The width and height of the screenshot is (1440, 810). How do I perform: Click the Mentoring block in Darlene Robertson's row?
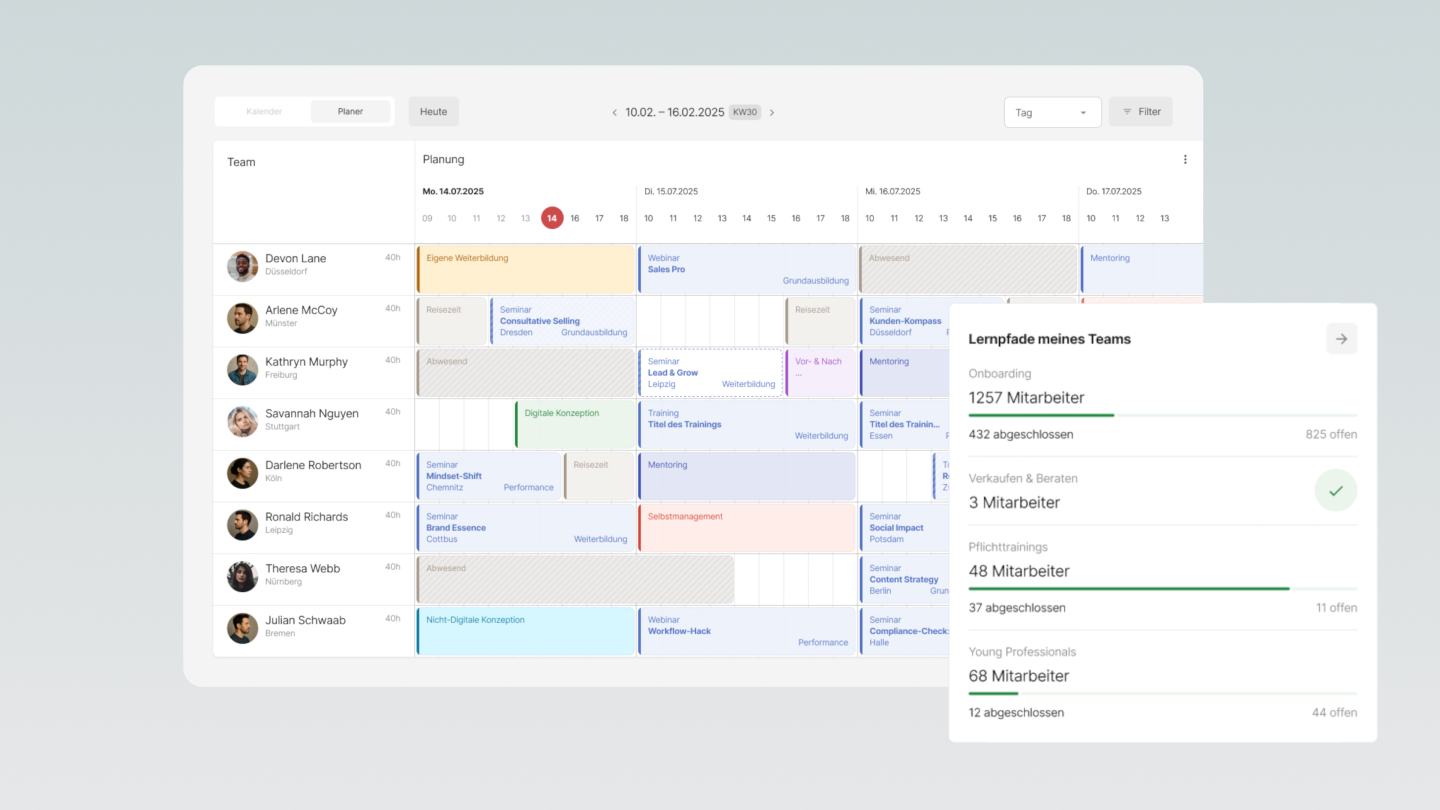(745, 475)
